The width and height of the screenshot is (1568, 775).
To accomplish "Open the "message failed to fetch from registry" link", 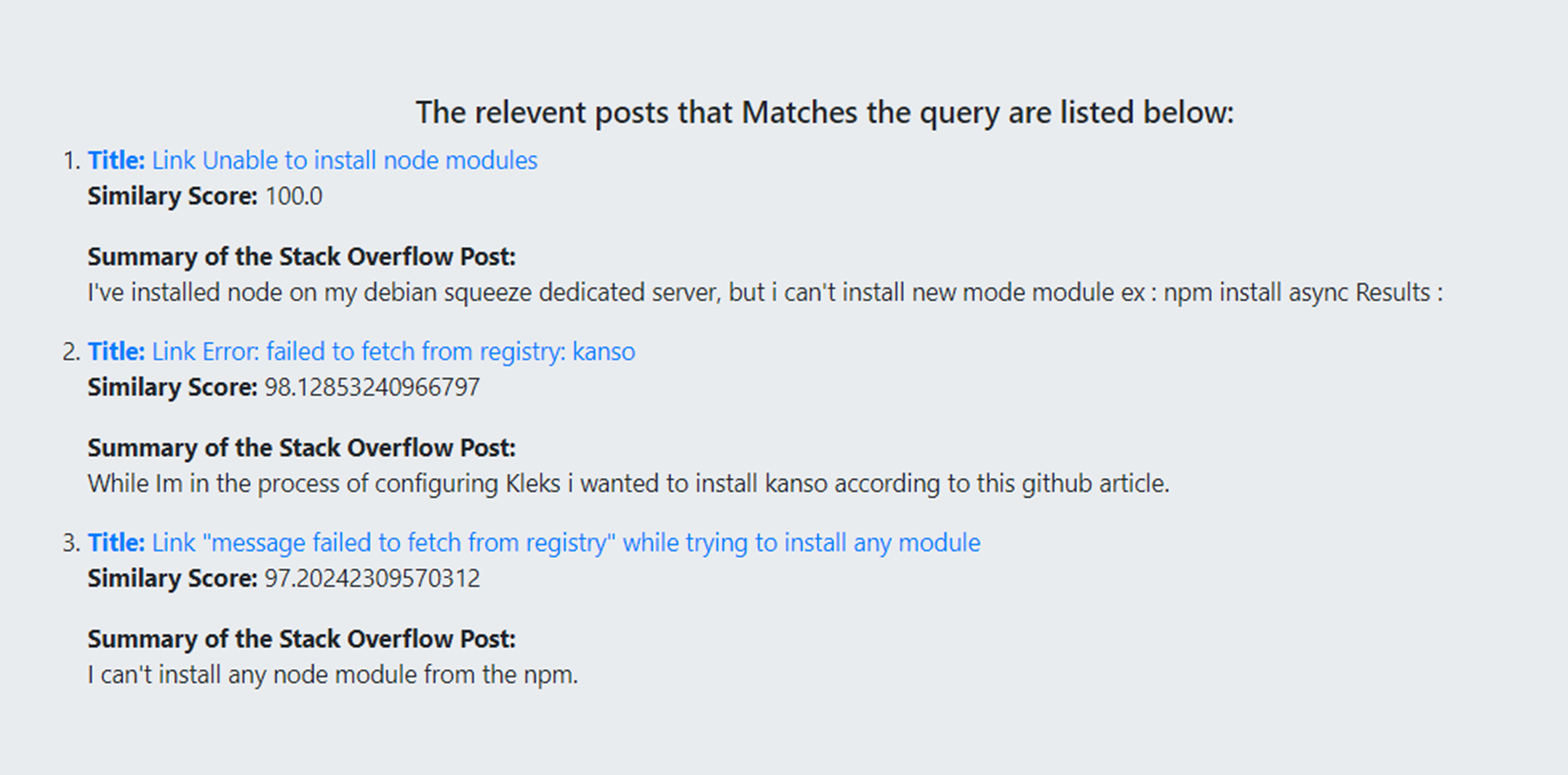I will [566, 543].
